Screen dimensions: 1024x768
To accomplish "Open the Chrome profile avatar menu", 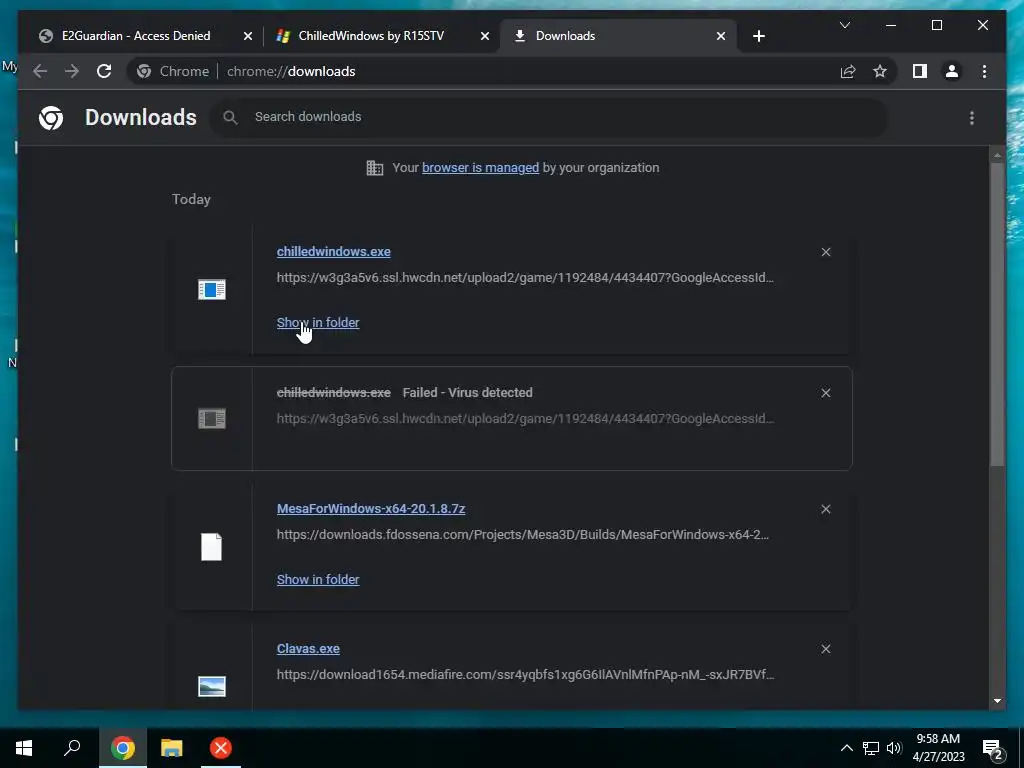I will point(952,71).
